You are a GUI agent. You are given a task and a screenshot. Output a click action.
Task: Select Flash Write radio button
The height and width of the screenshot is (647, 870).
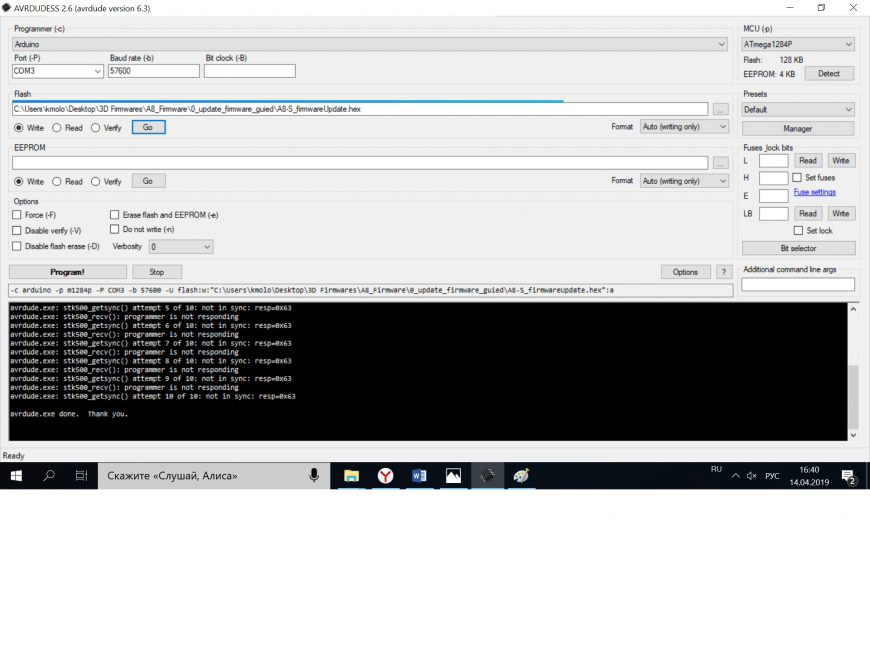tap(19, 128)
